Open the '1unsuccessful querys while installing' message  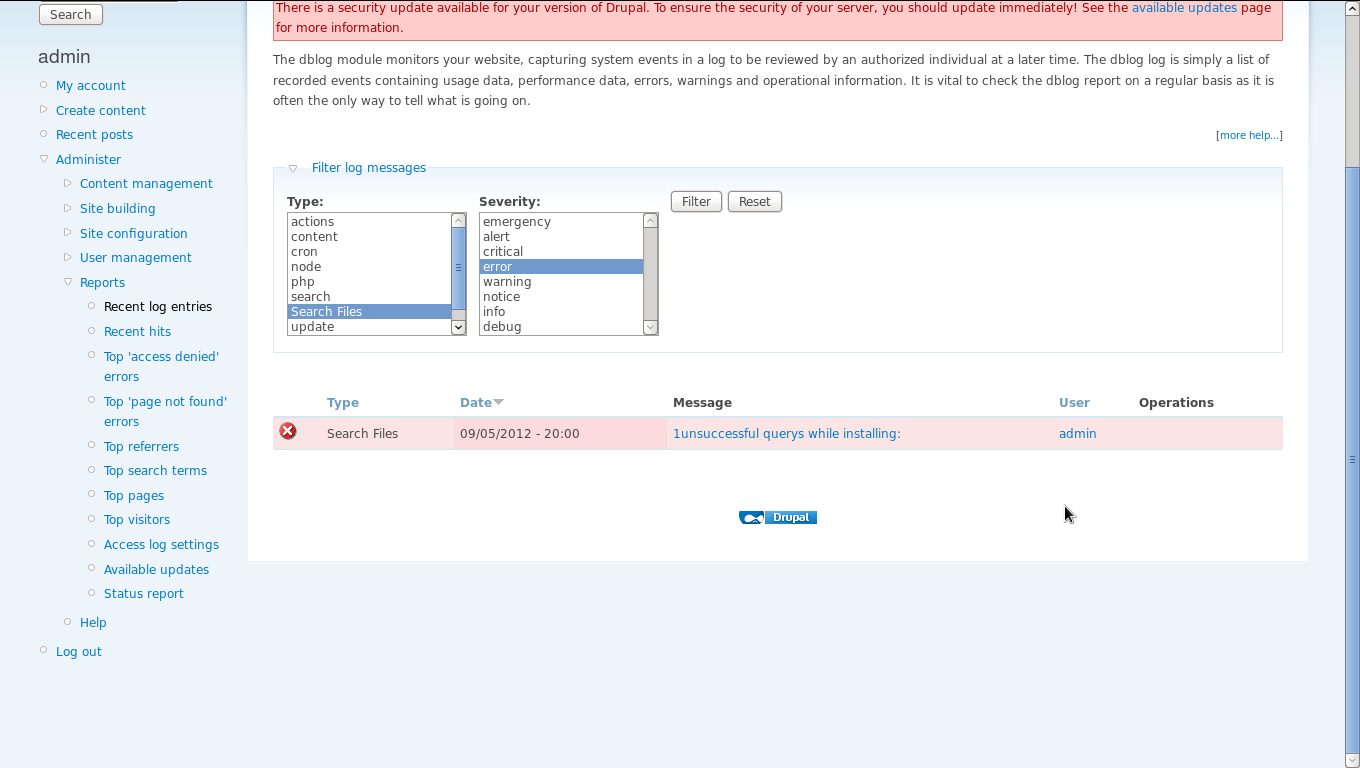[x=786, y=434]
